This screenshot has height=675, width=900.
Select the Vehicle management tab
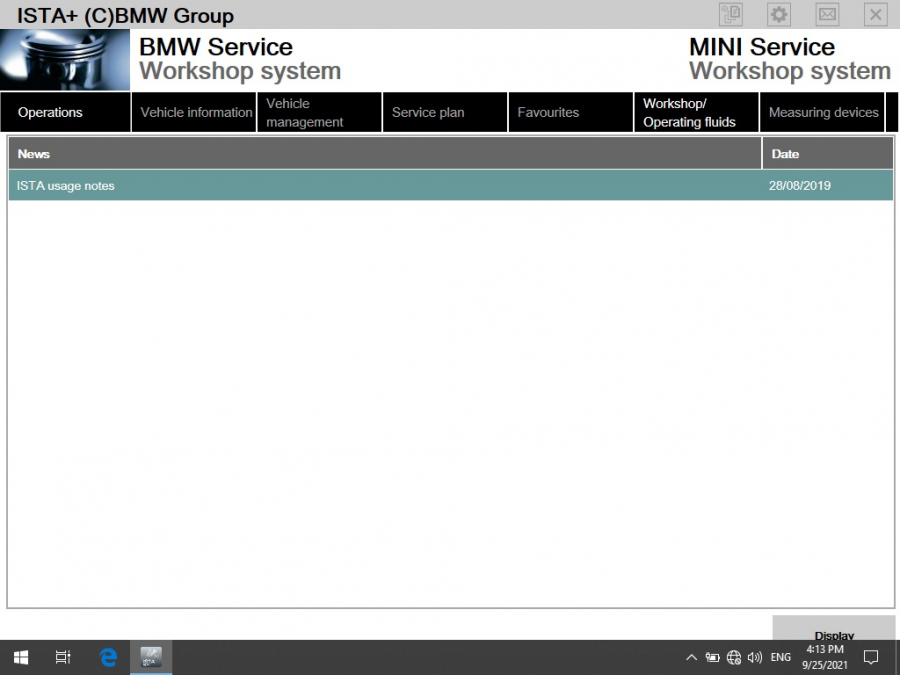pyautogui.click(x=303, y=112)
